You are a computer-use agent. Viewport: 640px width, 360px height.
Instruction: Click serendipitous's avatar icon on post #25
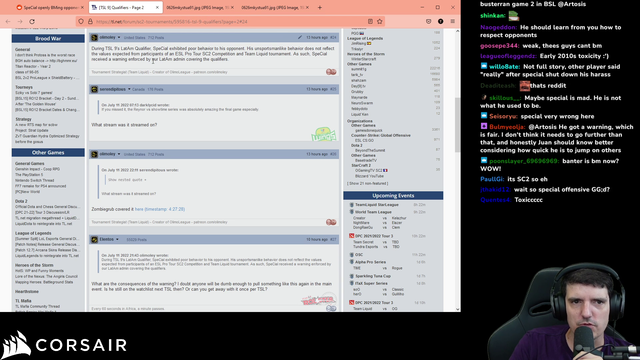94,89
